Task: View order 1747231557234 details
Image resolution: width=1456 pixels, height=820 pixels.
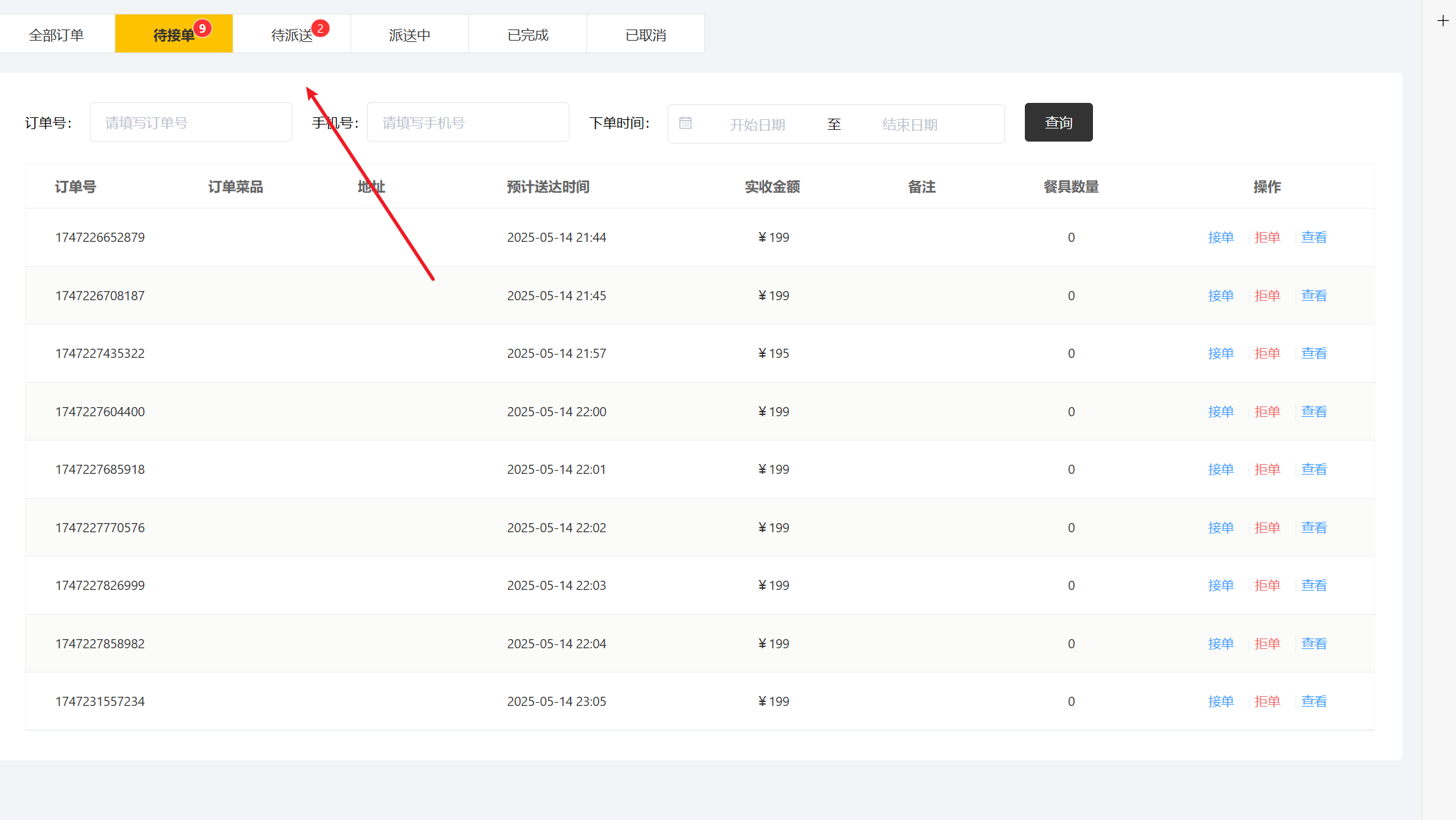Action: point(1314,701)
